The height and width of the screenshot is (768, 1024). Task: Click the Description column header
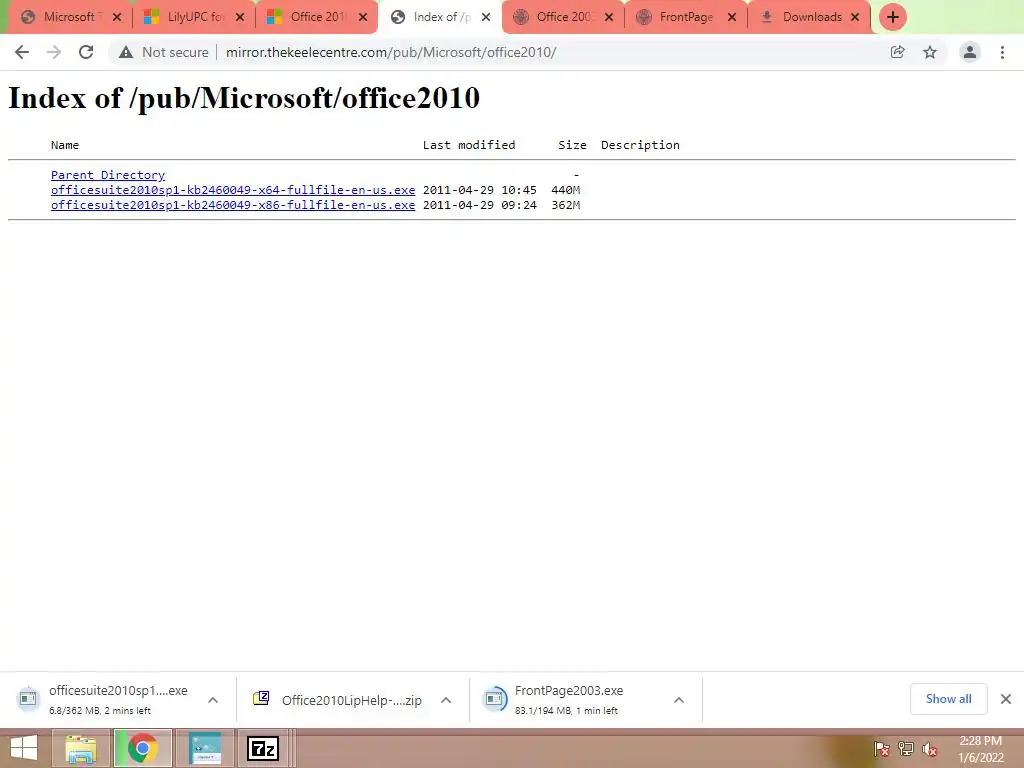(x=640, y=145)
